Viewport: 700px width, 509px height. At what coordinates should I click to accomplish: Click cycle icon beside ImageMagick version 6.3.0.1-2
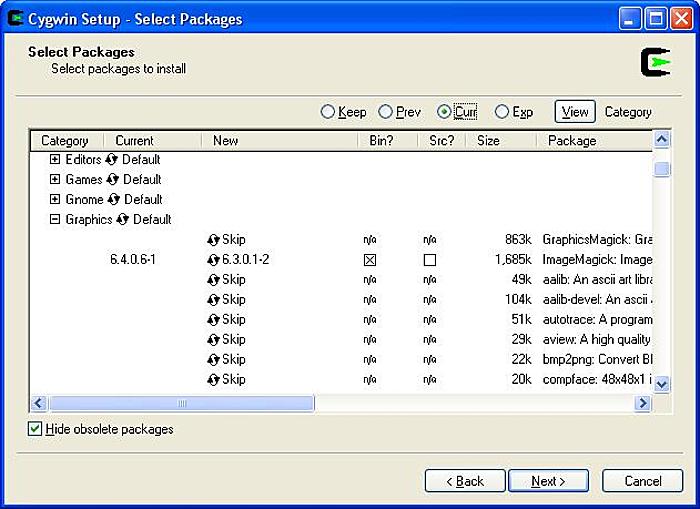pyautogui.click(x=213, y=260)
